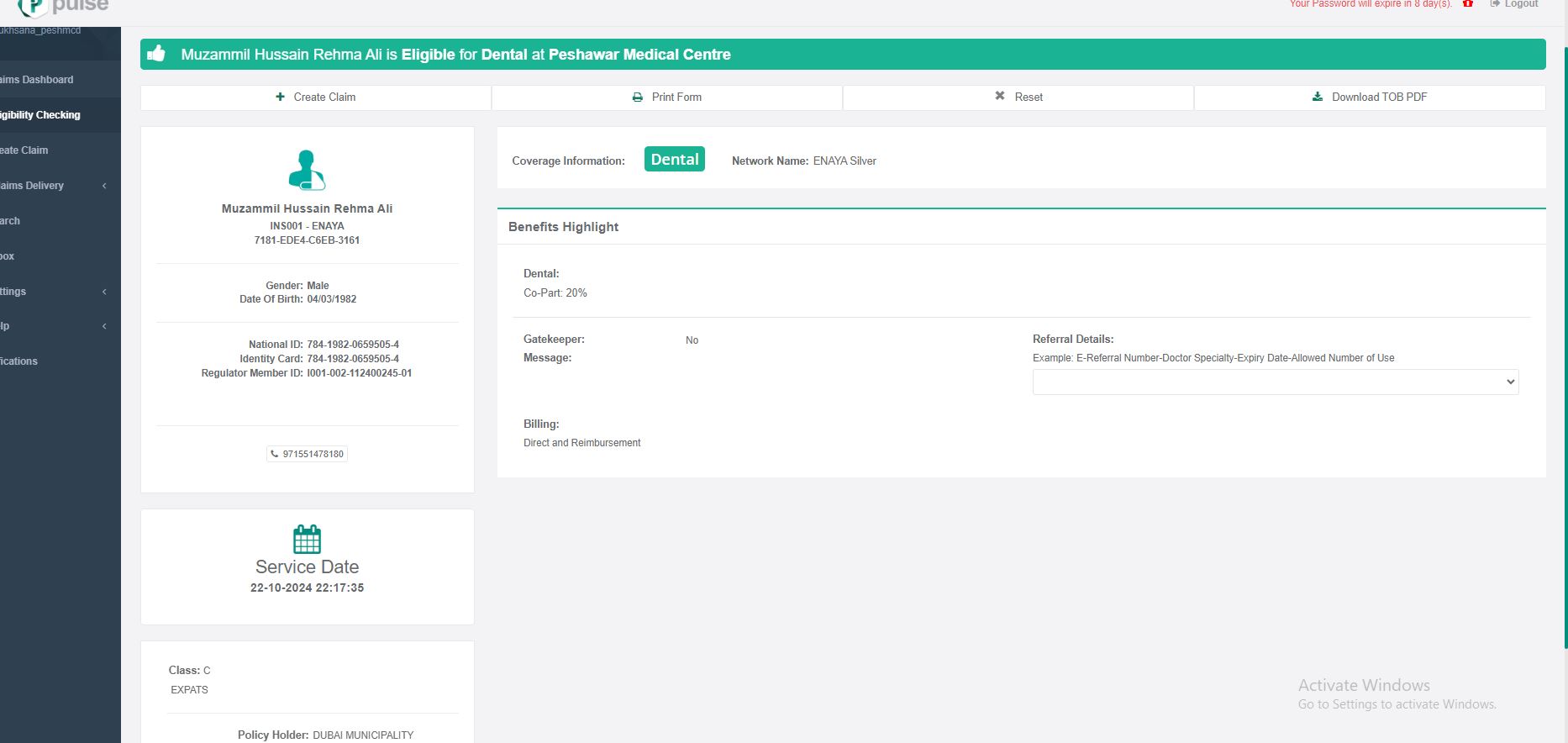Click the printer icon on Print Form

637,97
